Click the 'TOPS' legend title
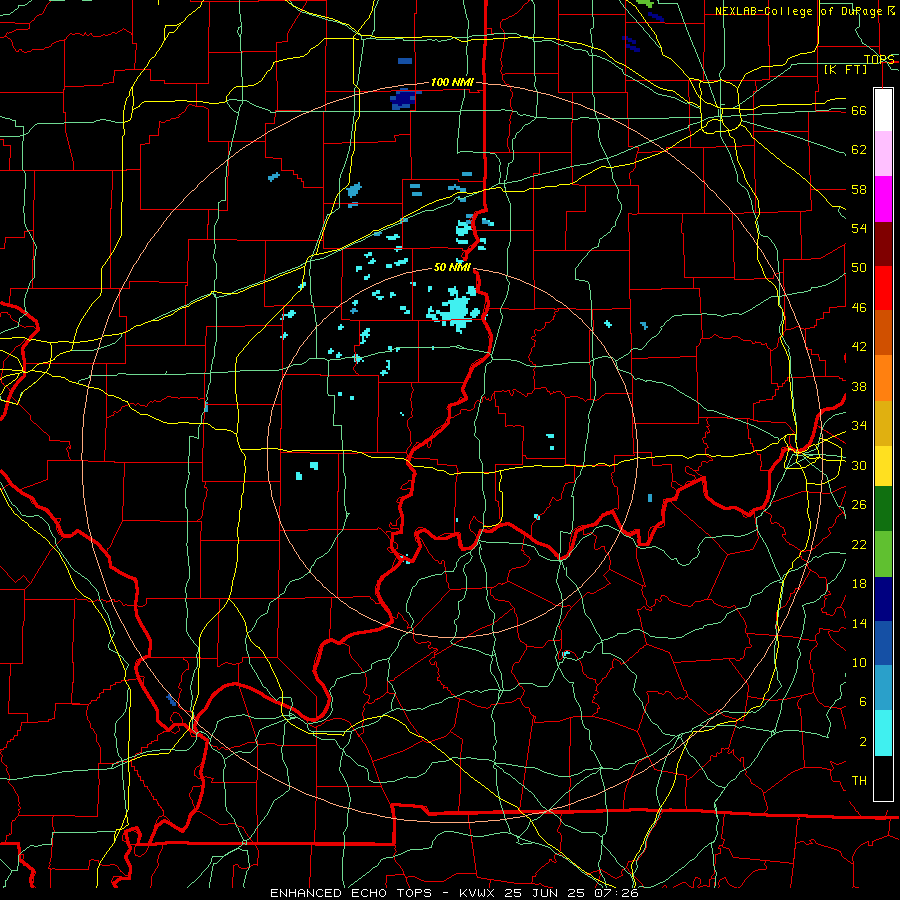This screenshot has width=900, height=900. [879, 59]
